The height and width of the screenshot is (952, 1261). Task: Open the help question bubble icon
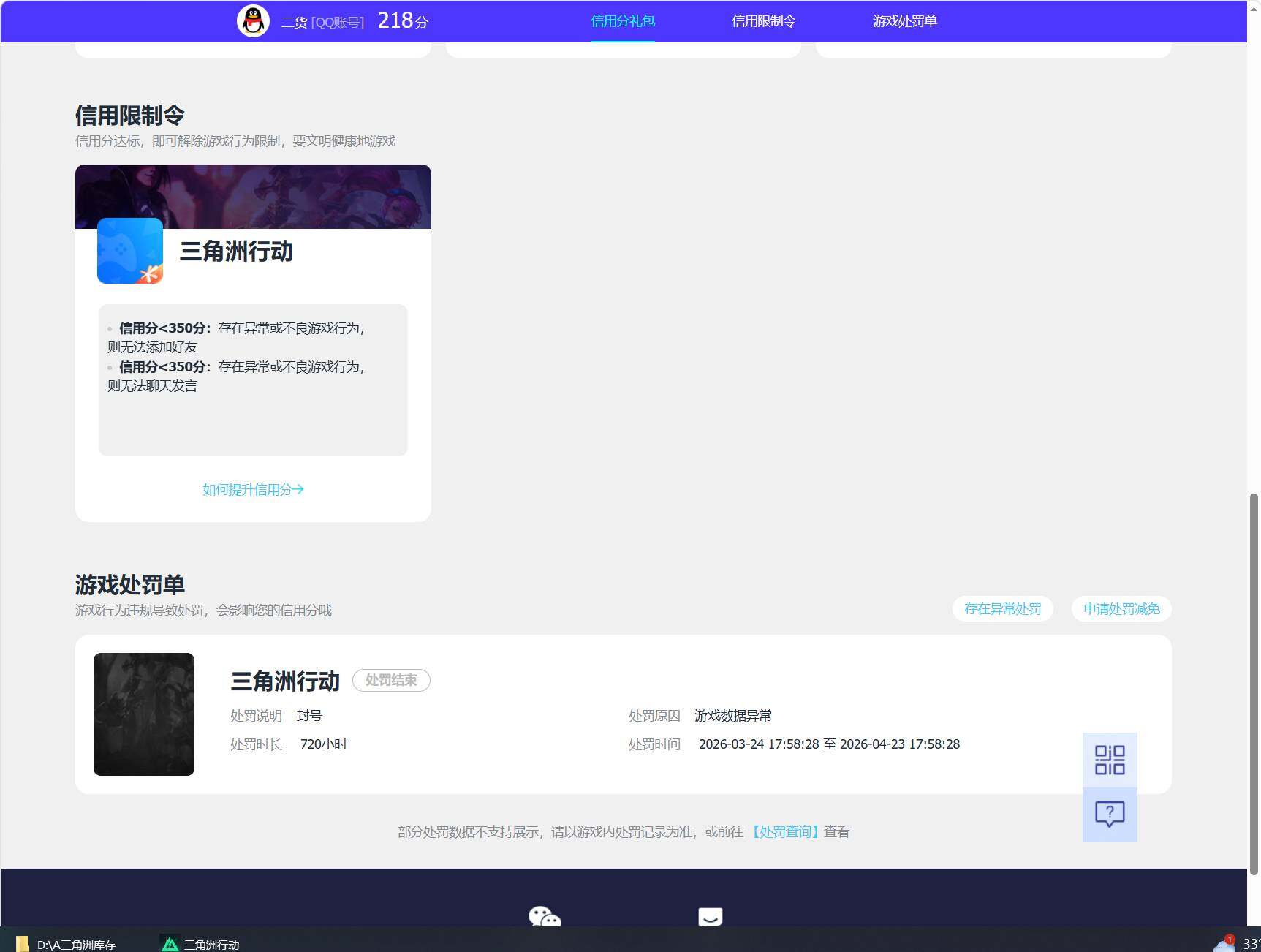click(1110, 815)
